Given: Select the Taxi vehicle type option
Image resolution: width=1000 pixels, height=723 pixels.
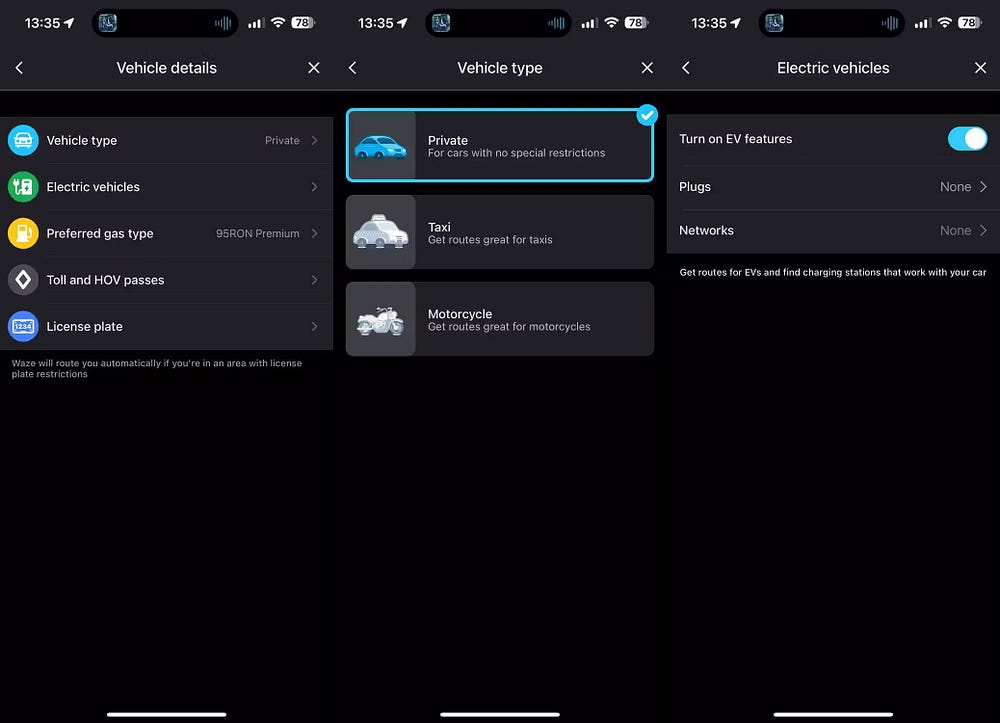Looking at the screenshot, I should tap(500, 232).
